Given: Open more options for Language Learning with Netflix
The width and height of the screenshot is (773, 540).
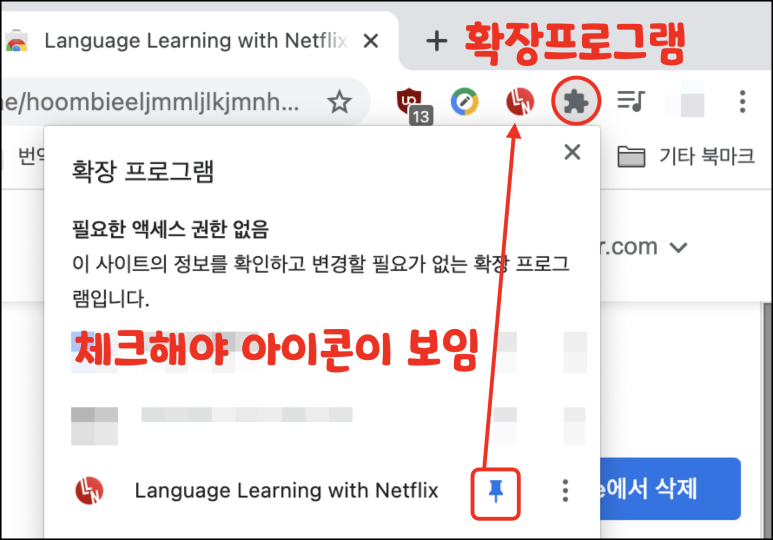Looking at the screenshot, I should tap(565, 491).
